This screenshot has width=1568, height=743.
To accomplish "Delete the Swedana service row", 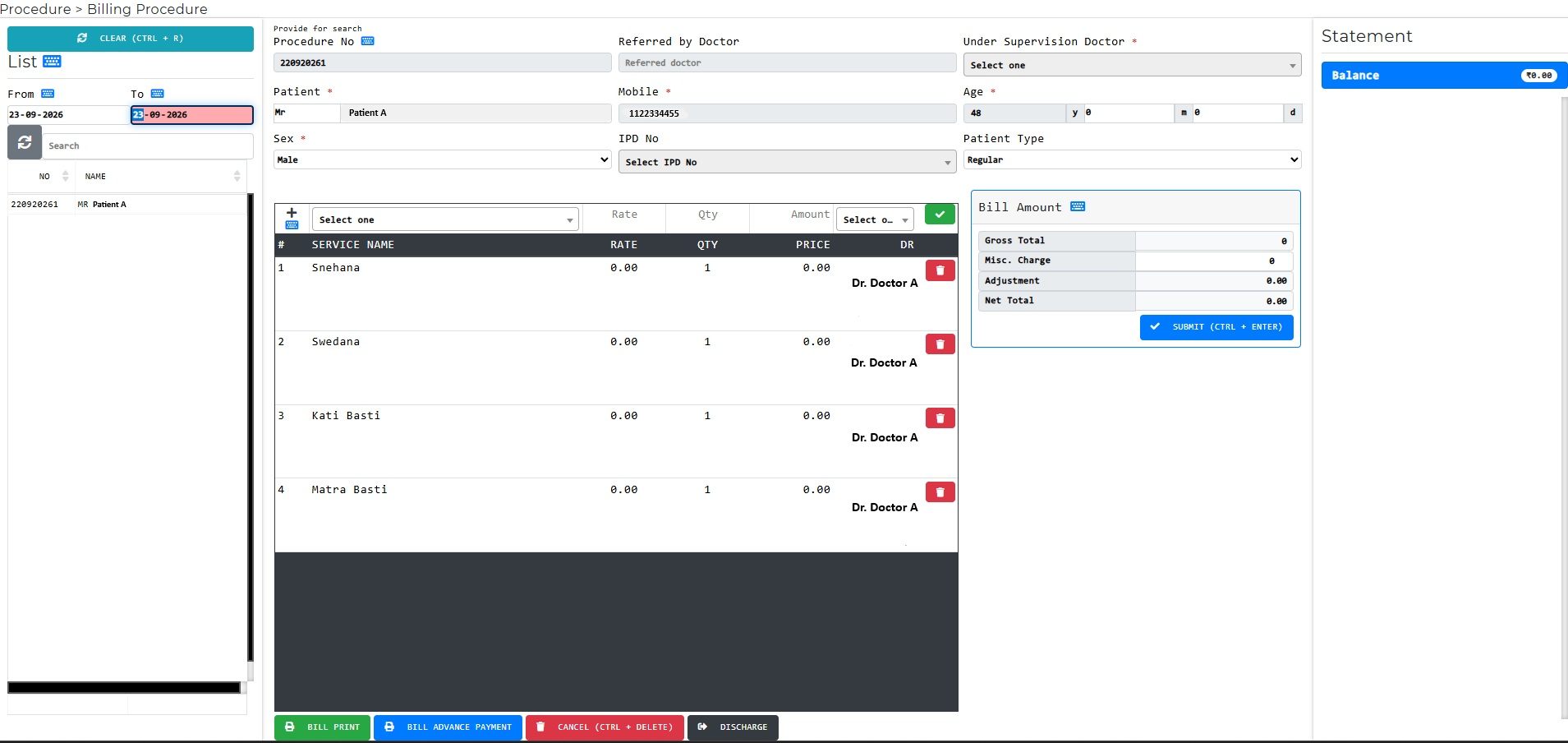I will (x=940, y=344).
